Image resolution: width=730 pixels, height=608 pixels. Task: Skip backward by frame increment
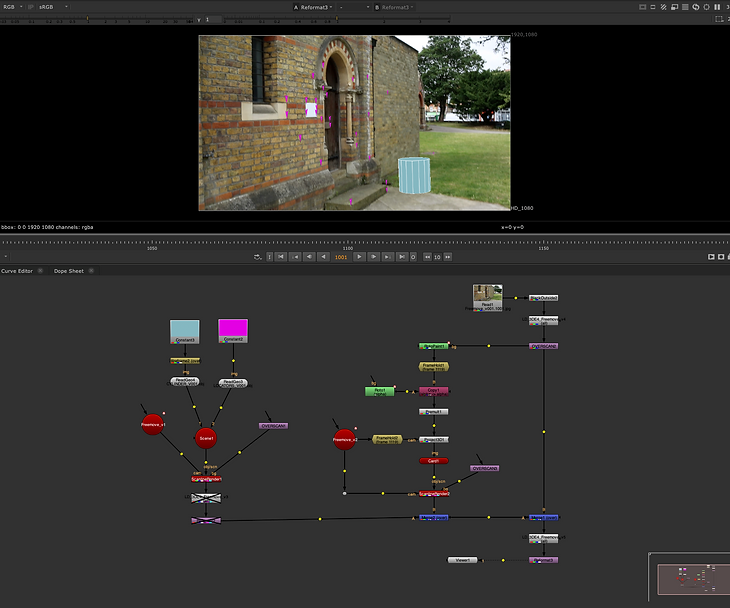[427, 257]
